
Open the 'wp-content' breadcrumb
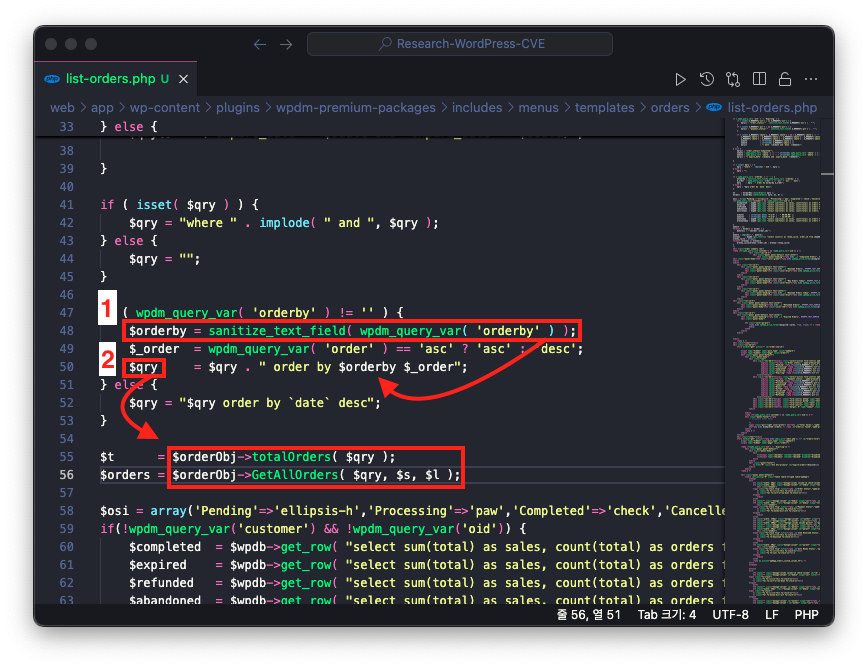[x=164, y=107]
